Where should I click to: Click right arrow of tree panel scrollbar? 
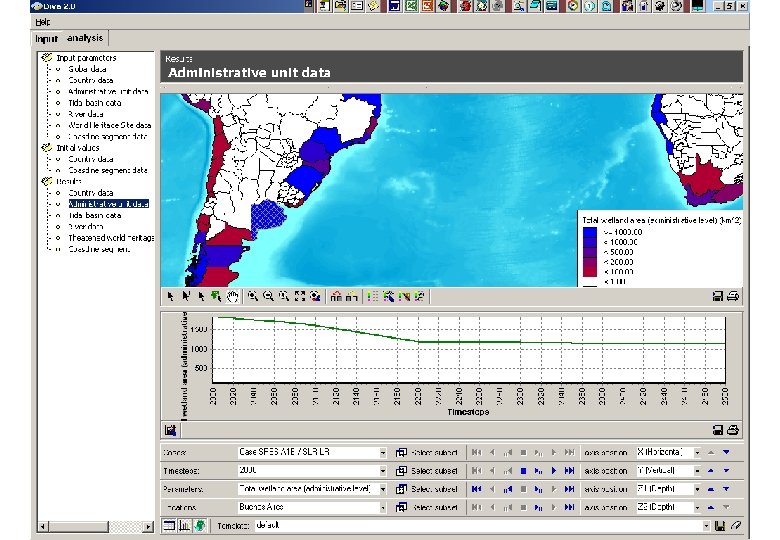tap(148, 526)
